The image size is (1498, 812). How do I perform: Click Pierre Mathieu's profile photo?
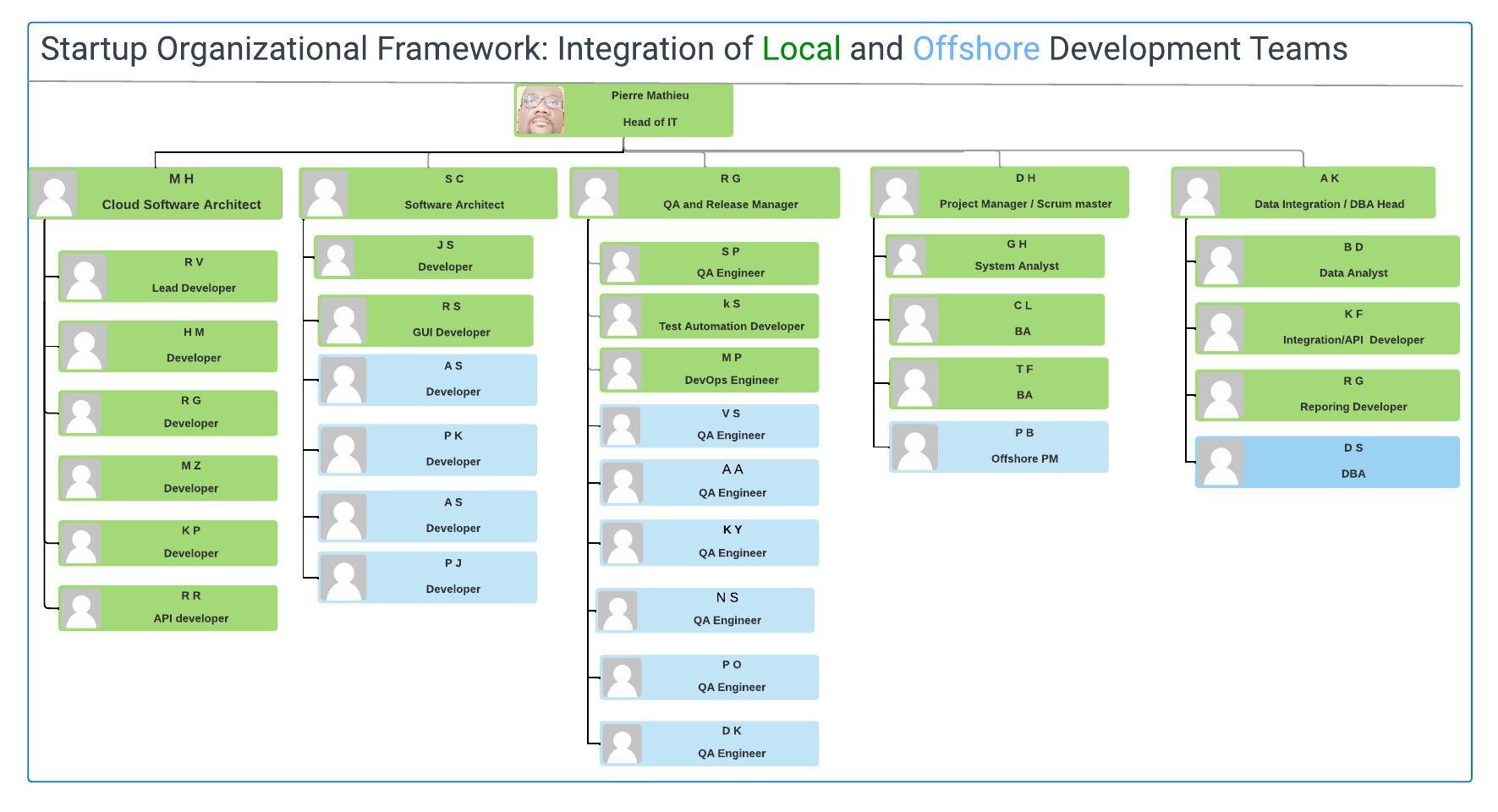pos(540,110)
